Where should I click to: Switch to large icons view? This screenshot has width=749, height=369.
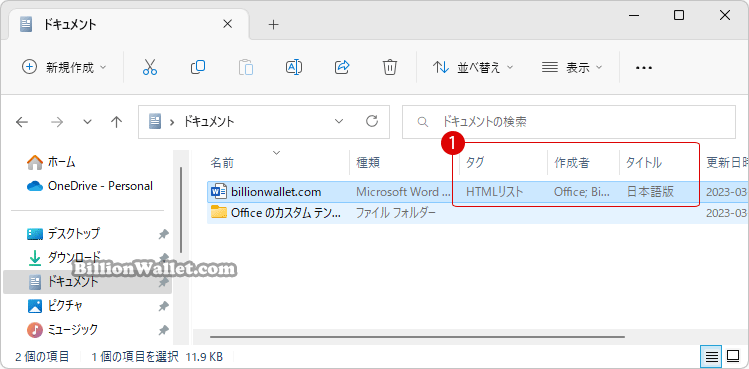click(733, 357)
